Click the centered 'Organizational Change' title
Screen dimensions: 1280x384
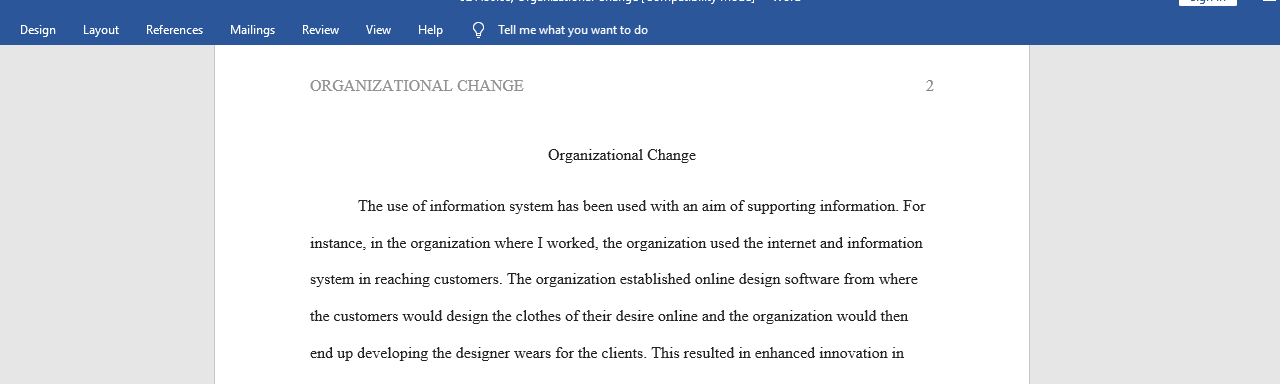coord(622,155)
